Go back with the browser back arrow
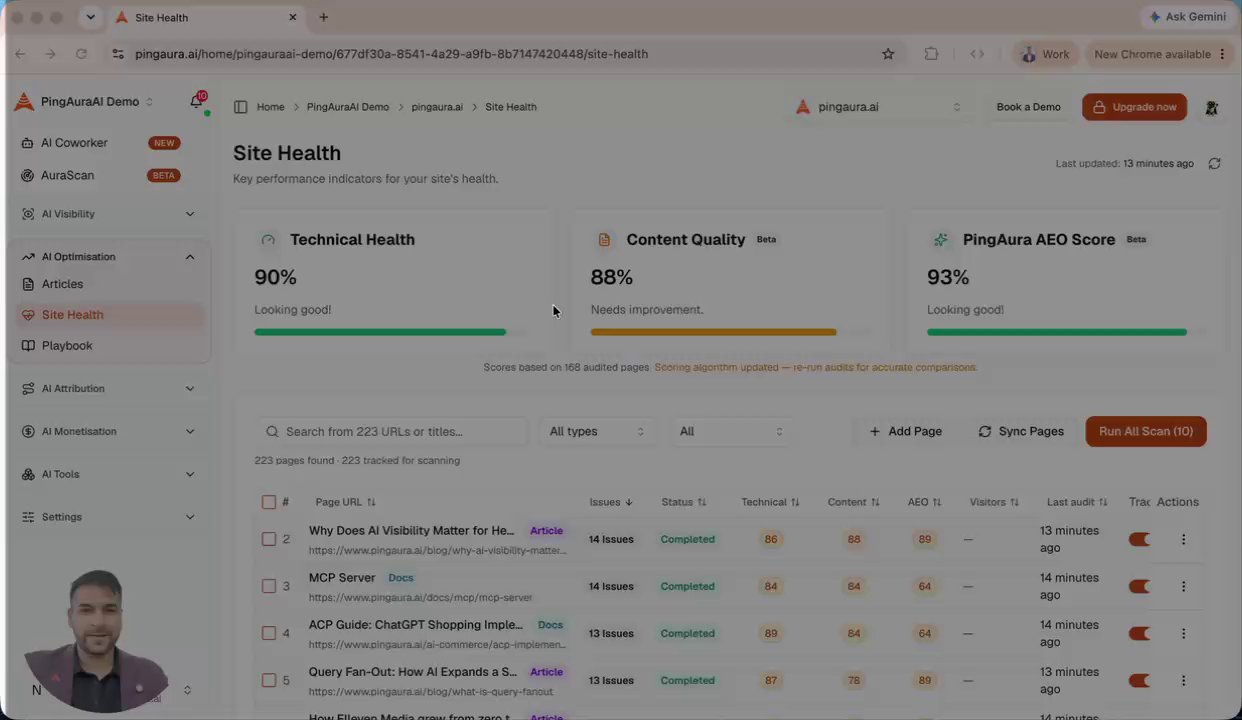Viewport: 1242px width, 720px height. (21, 54)
